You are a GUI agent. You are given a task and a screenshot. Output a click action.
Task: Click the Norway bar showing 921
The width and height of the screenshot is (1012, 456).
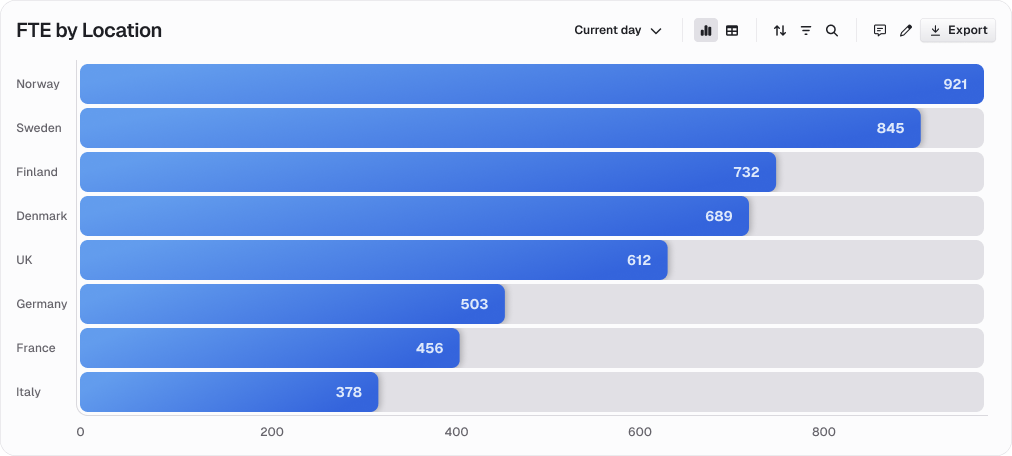pyautogui.click(x=532, y=84)
